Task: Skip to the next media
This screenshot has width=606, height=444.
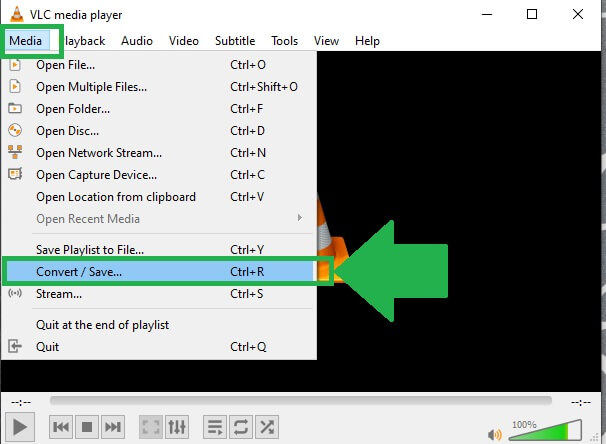Action: point(113,427)
